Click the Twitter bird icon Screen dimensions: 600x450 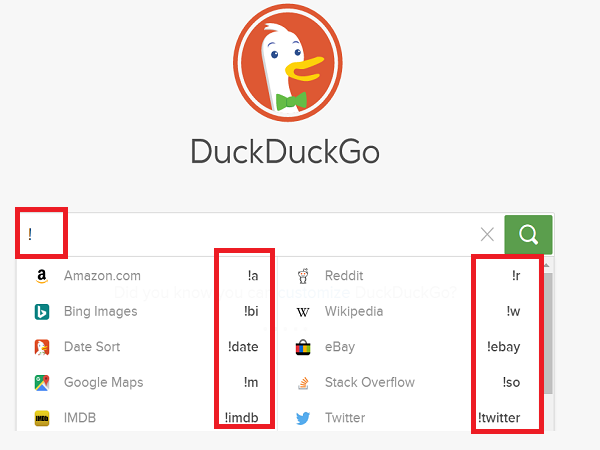click(x=303, y=418)
